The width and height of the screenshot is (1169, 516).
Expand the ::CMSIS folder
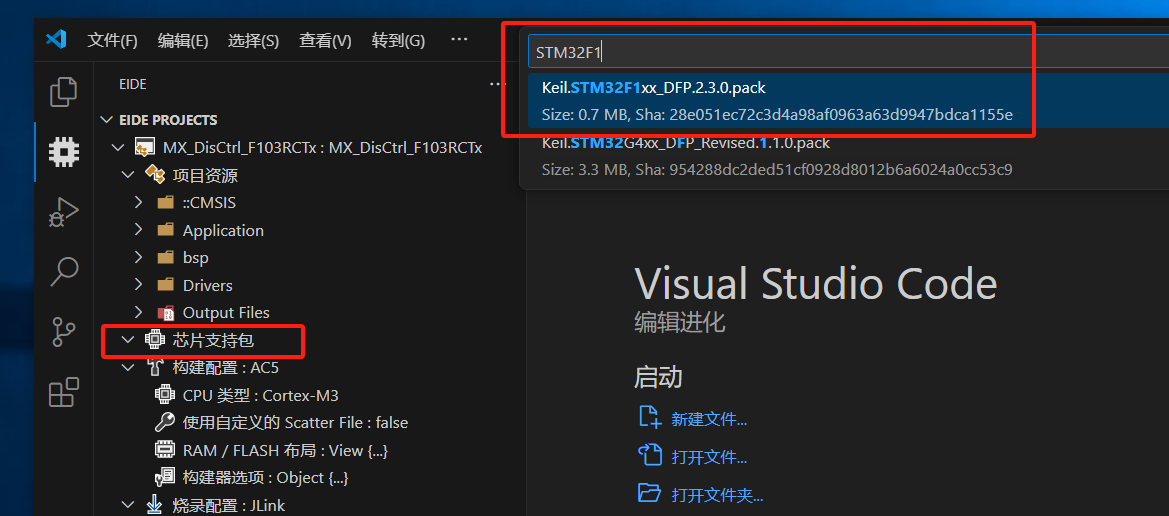tap(138, 202)
